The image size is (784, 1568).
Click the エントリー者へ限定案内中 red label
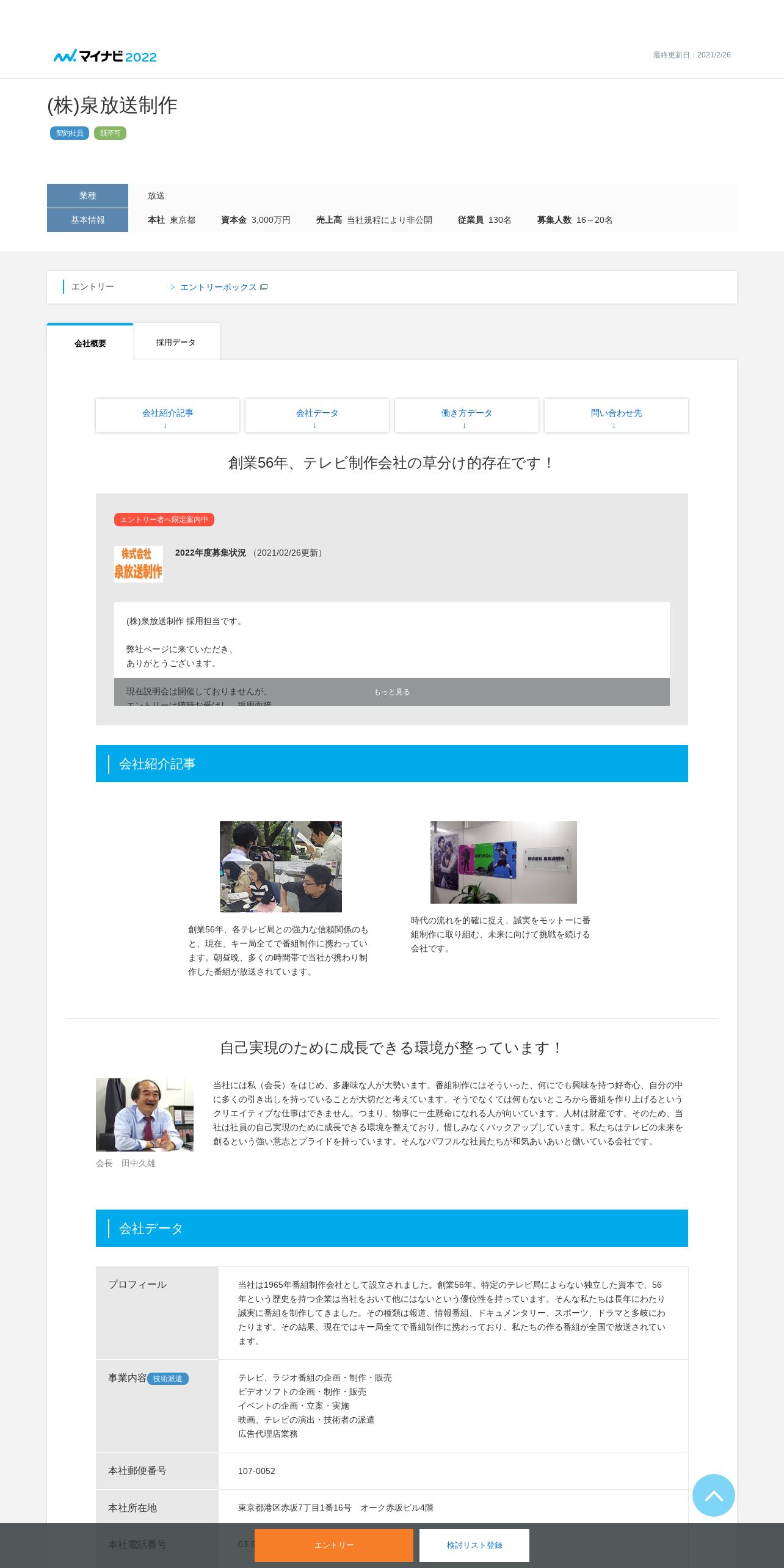click(164, 520)
